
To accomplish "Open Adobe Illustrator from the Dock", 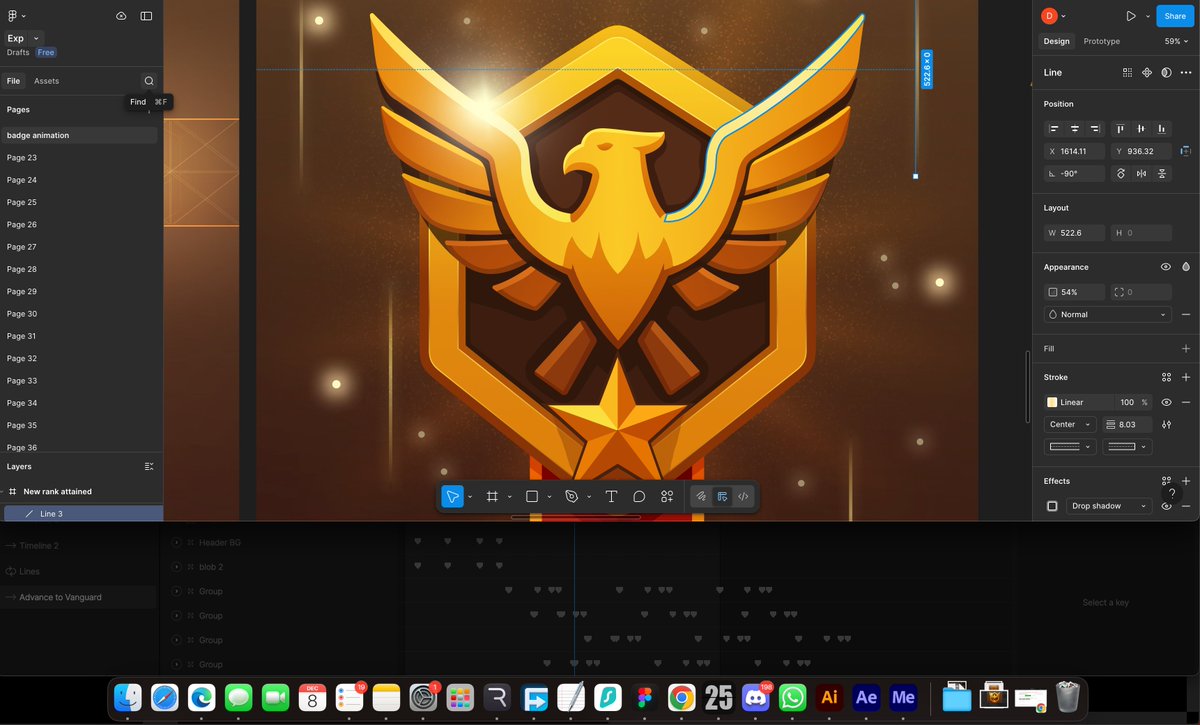I will tap(827, 697).
